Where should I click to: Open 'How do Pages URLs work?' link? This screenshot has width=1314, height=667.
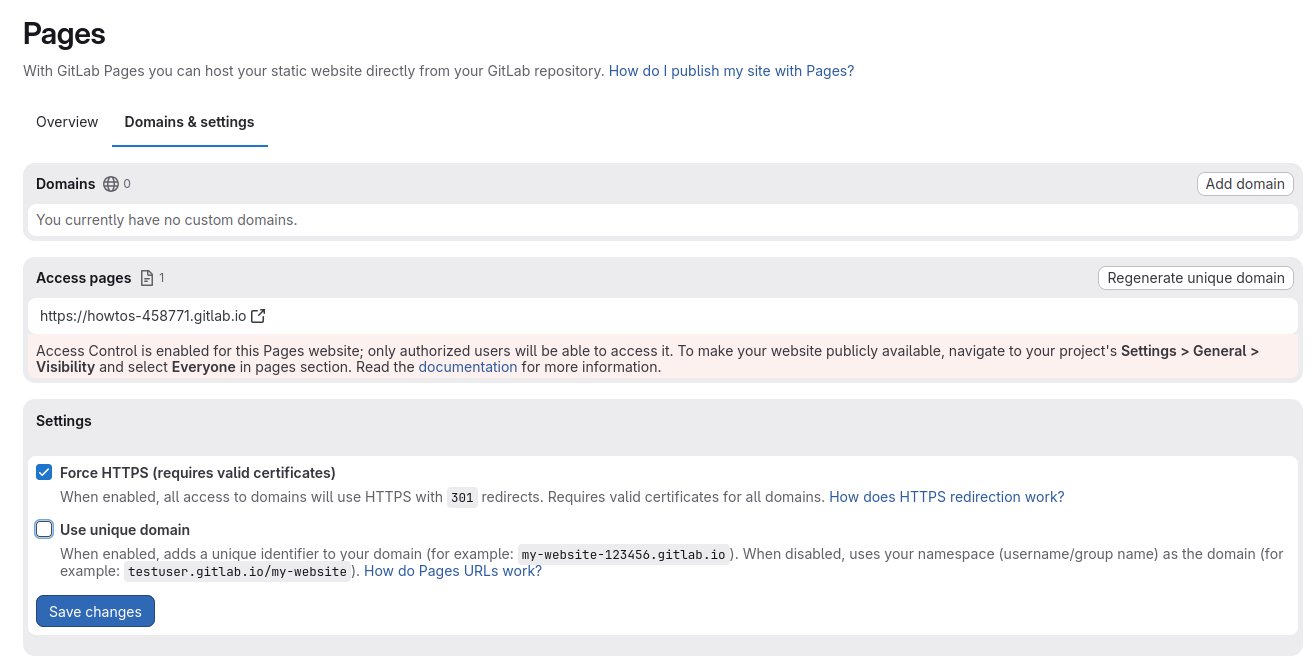pyautogui.click(x=452, y=571)
